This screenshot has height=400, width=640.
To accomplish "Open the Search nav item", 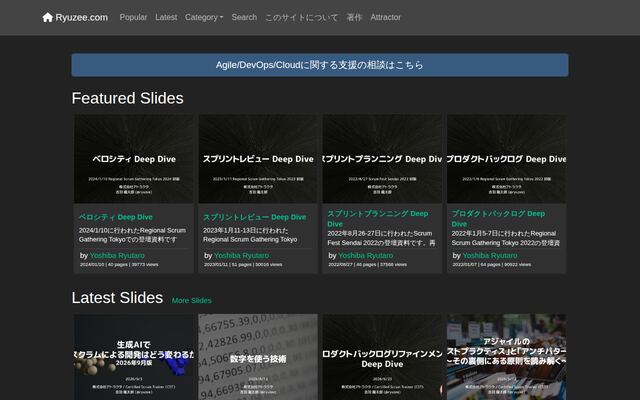I will (x=244, y=17).
